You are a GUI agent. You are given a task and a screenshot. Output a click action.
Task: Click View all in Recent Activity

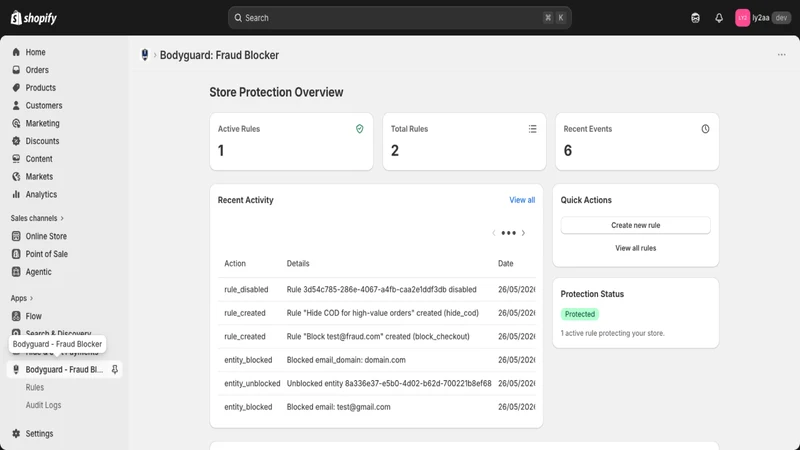[522, 200]
